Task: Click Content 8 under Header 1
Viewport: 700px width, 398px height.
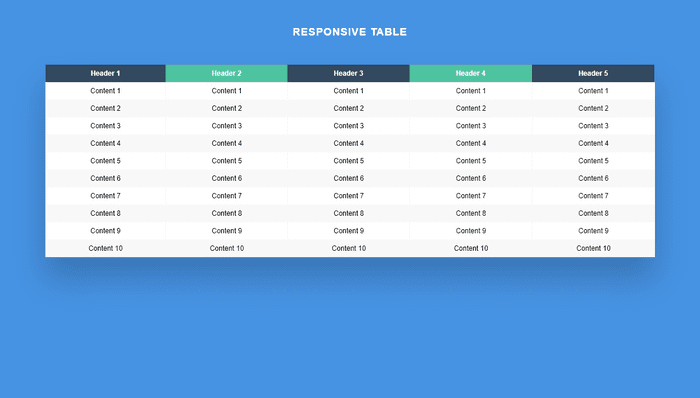Action: click(x=105, y=213)
